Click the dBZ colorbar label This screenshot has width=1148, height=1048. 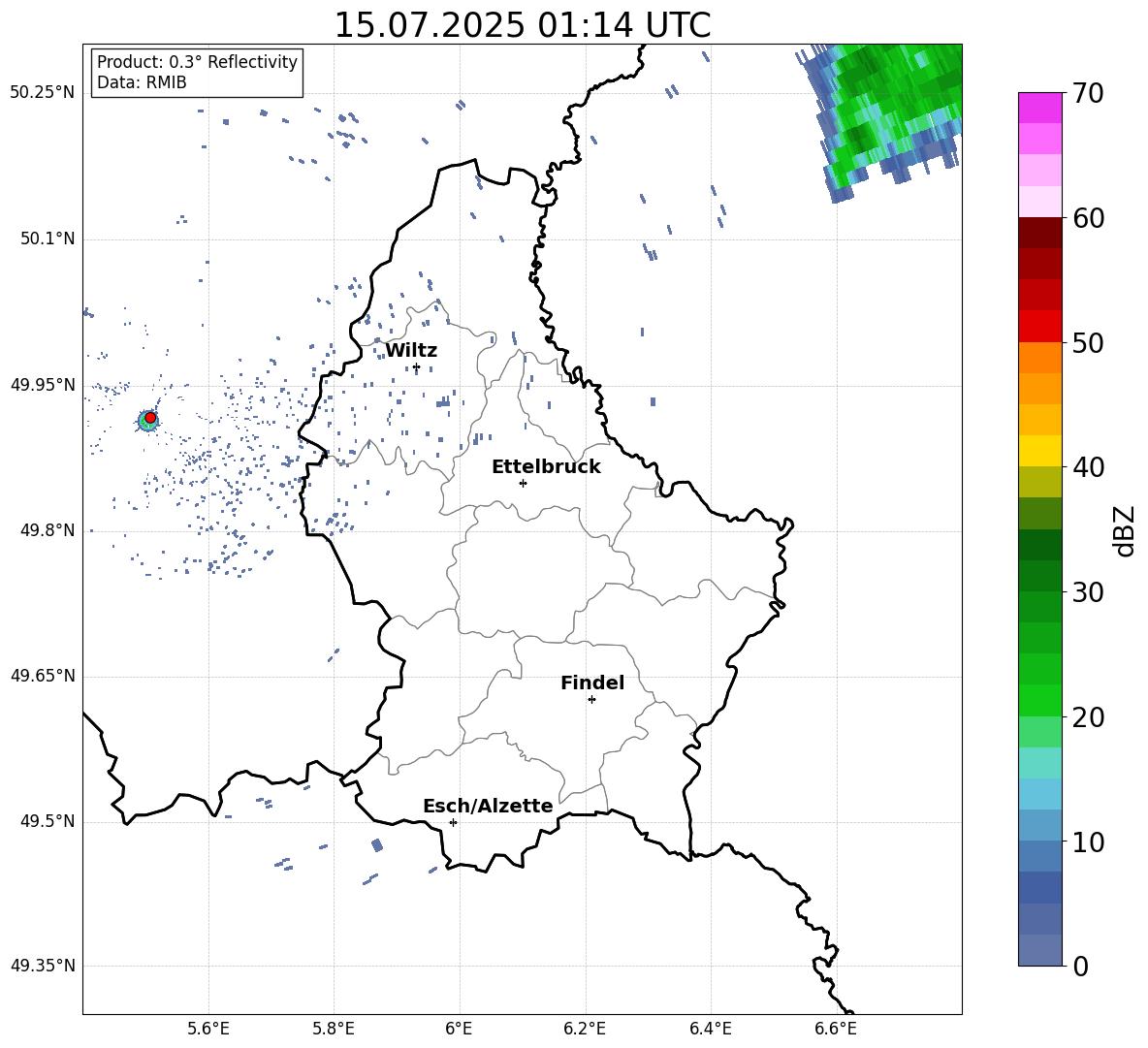tap(1126, 530)
